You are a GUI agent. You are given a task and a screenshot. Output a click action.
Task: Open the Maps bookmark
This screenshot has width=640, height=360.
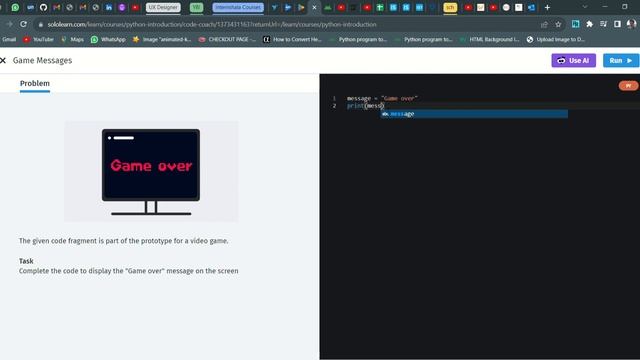[x=72, y=40]
